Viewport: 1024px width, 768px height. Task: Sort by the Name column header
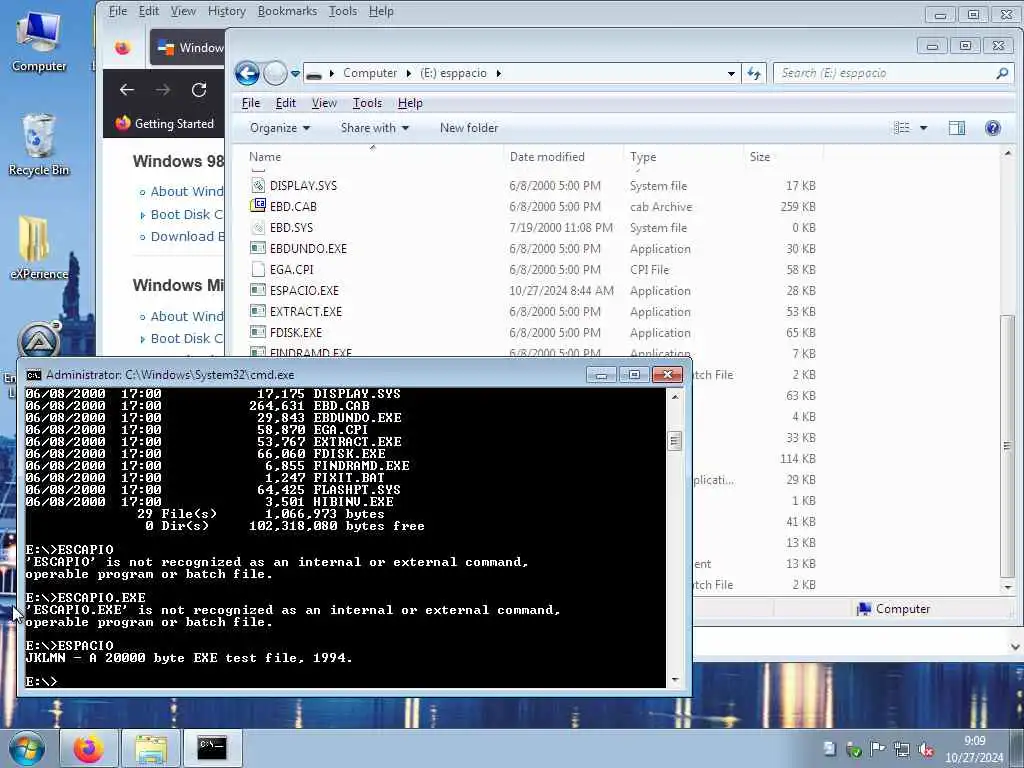(374, 157)
